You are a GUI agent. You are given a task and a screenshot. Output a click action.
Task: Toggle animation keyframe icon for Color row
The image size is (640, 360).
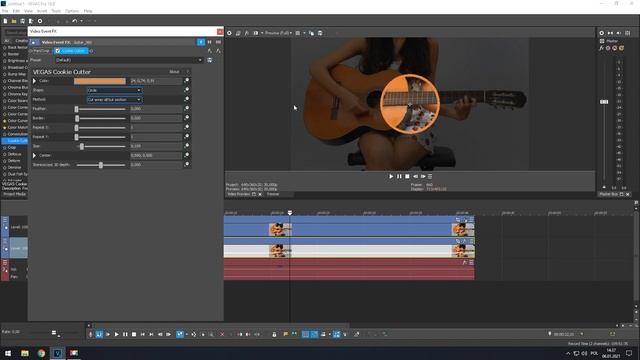click(187, 81)
